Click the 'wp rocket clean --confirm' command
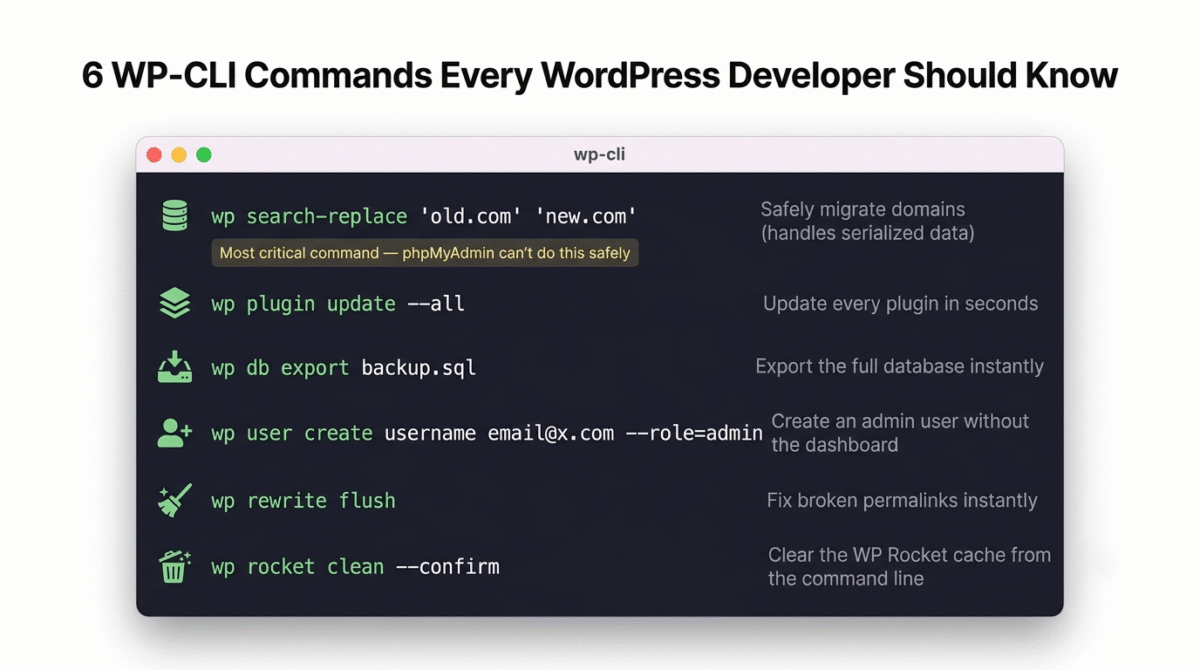Screen dimensions: 1200x670 pos(355,567)
